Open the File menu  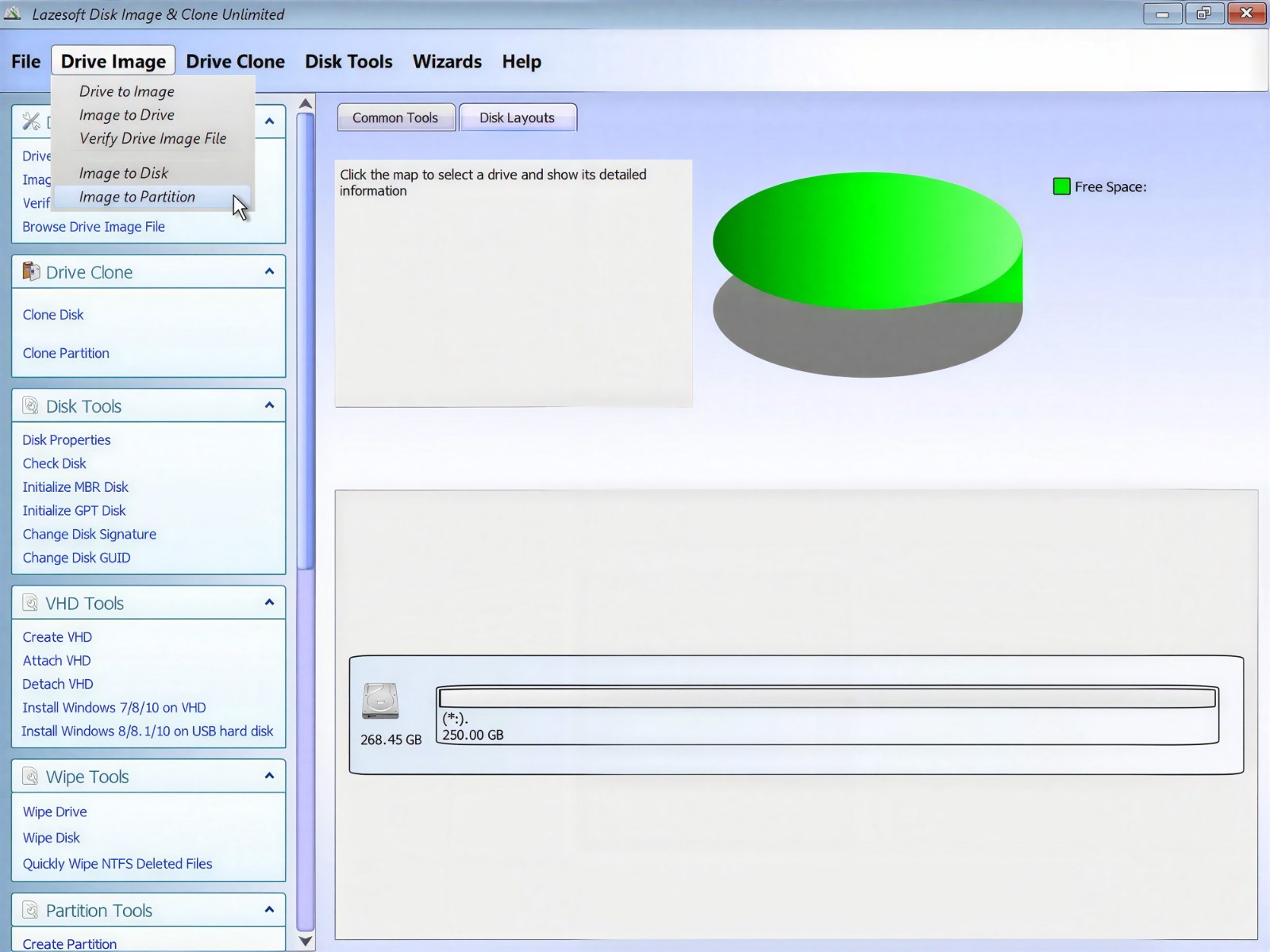25,61
